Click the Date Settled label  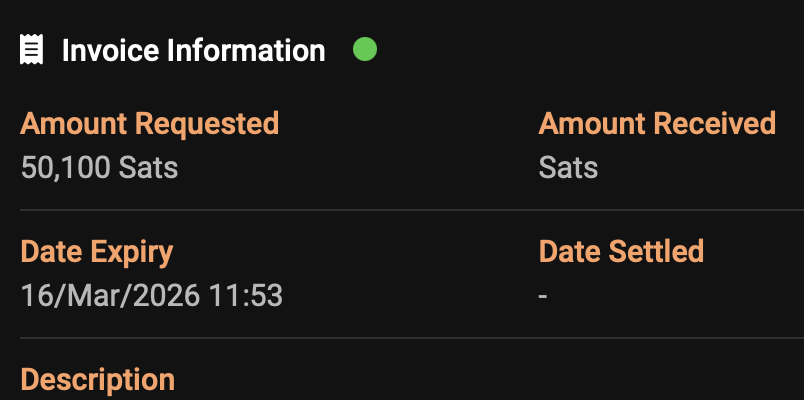click(x=621, y=251)
